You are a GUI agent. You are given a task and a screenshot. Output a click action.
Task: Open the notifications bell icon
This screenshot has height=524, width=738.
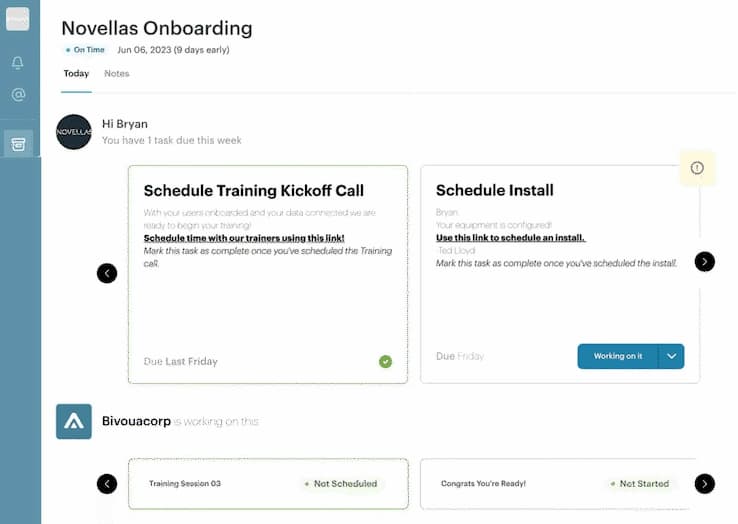18,63
